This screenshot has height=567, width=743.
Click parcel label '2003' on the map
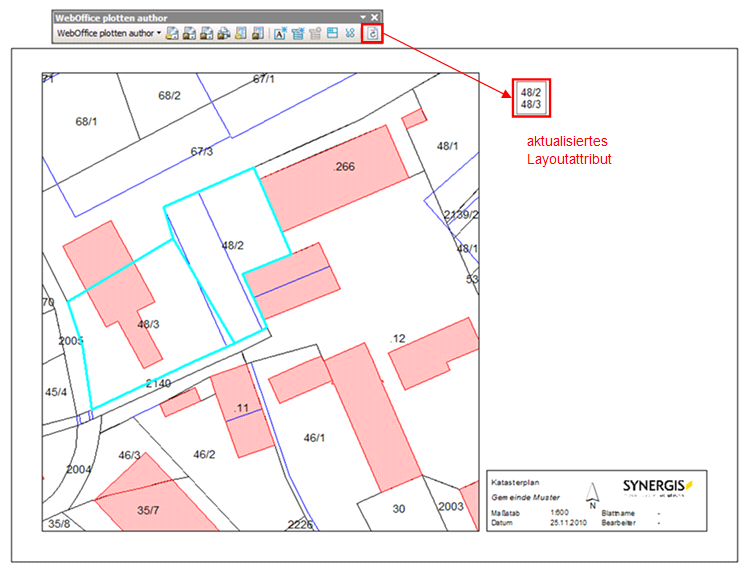pyautogui.click(x=451, y=506)
